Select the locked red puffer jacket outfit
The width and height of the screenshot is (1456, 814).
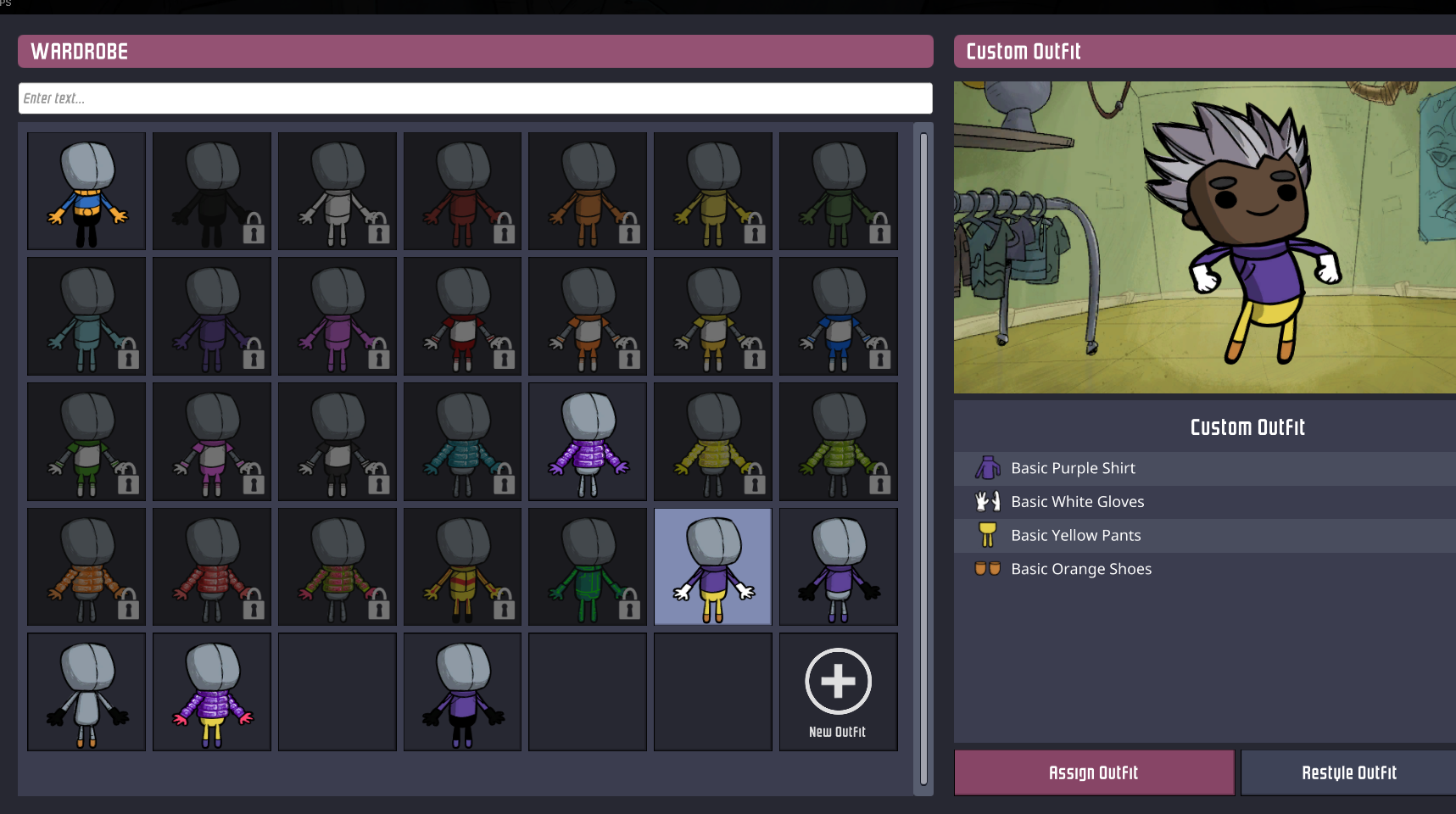coord(212,566)
